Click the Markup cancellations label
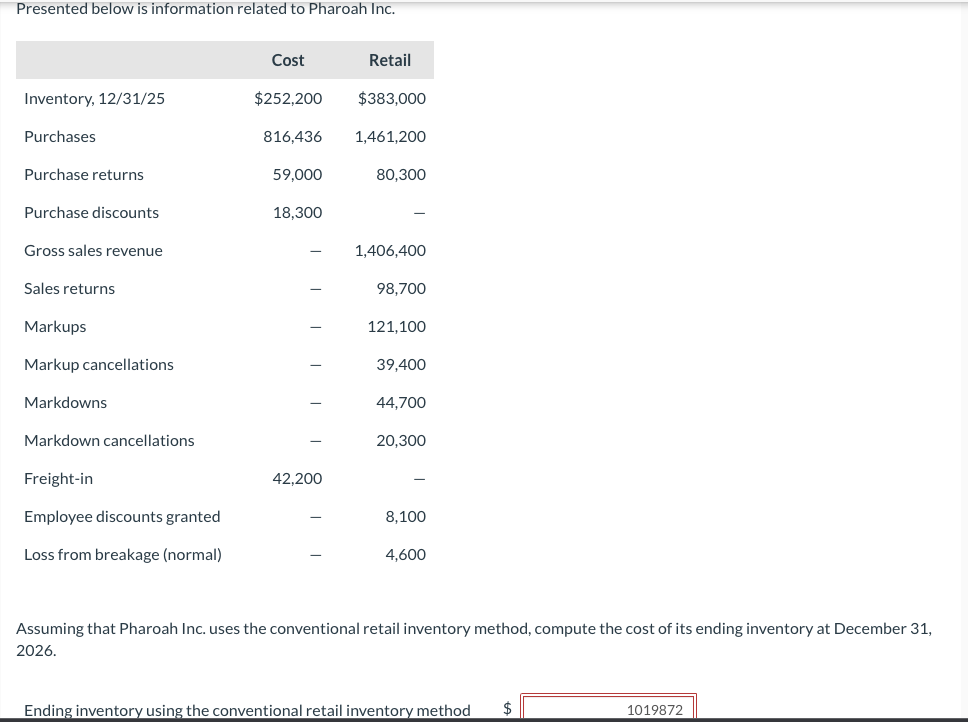The height and width of the screenshot is (722, 968). coord(99,365)
